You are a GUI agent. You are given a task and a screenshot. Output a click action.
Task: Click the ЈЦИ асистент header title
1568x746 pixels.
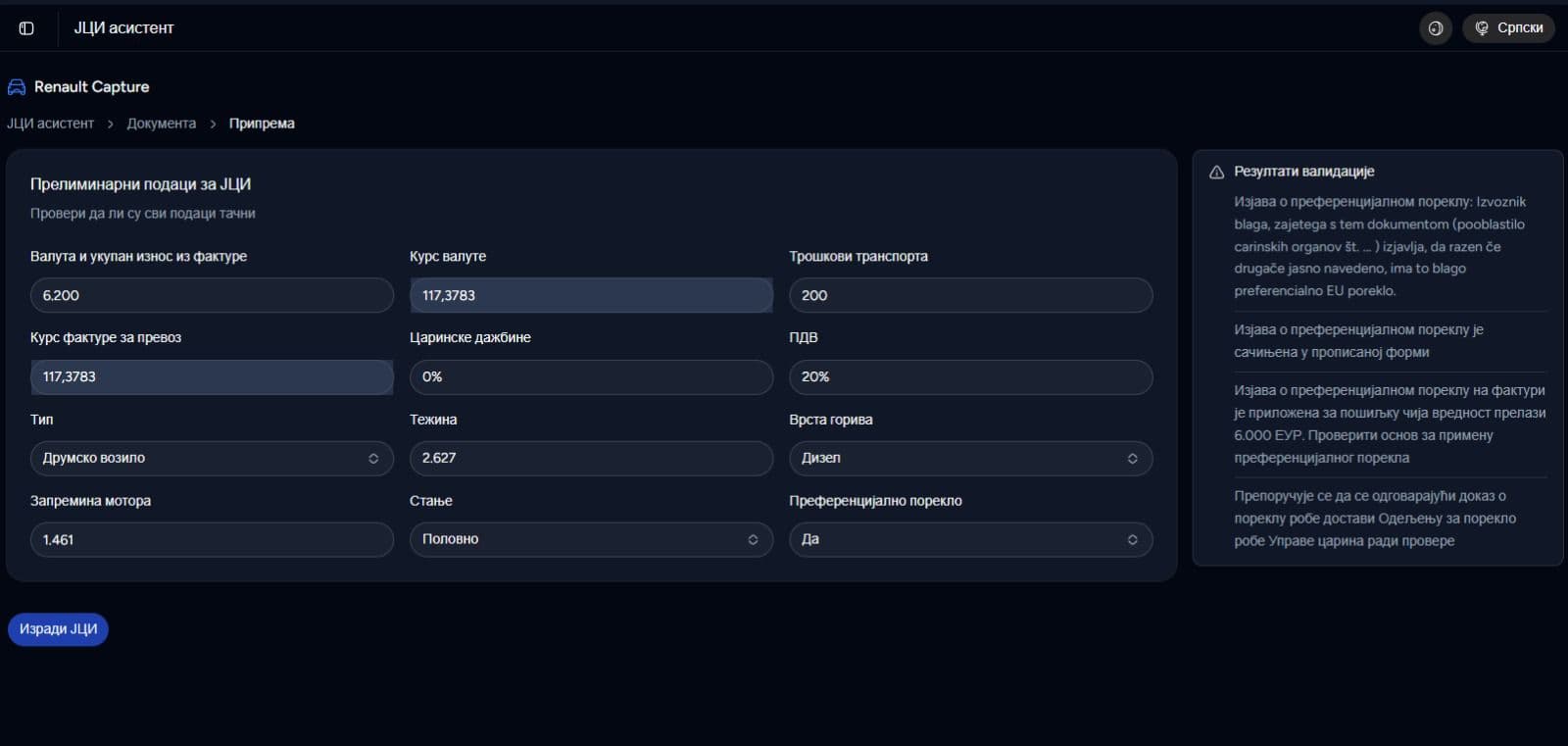tap(123, 28)
